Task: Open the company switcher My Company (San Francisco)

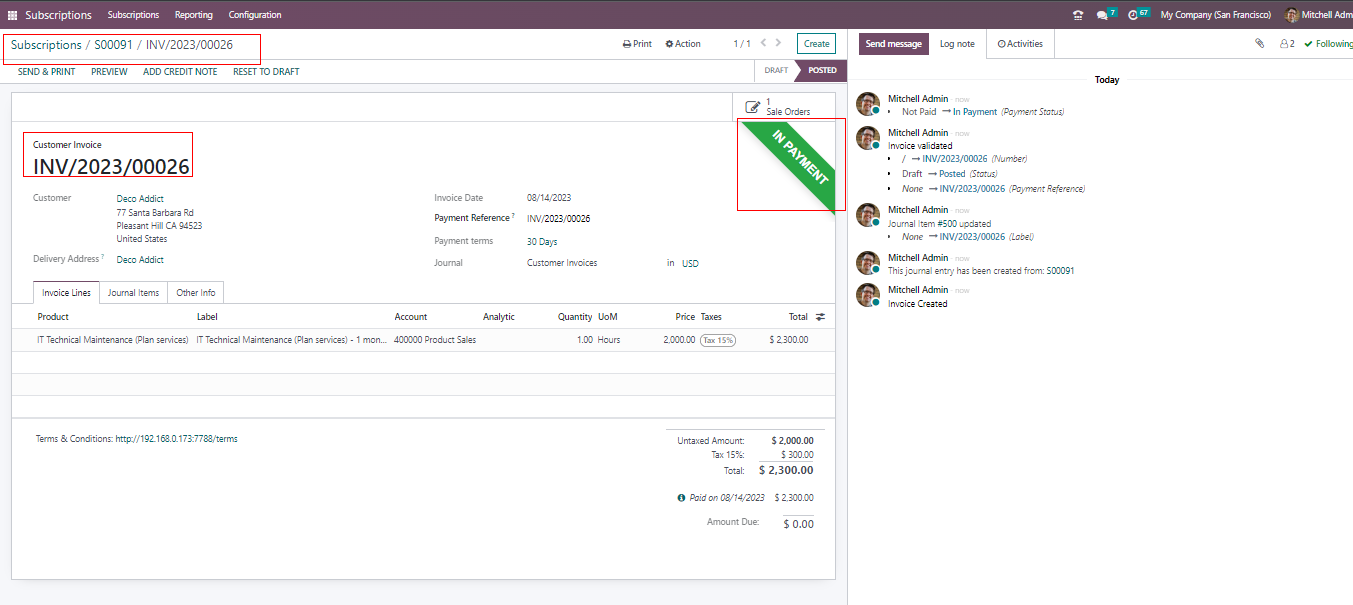Action: 1215,15
